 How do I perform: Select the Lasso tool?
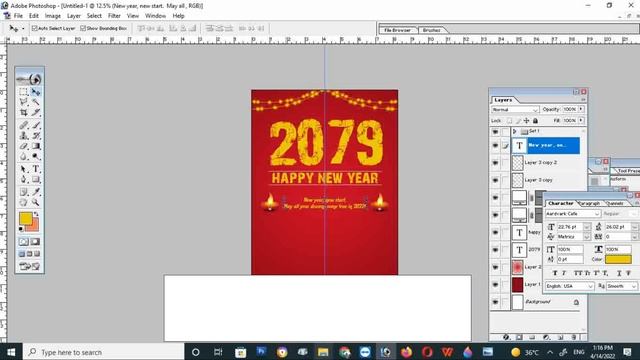(x=24, y=102)
